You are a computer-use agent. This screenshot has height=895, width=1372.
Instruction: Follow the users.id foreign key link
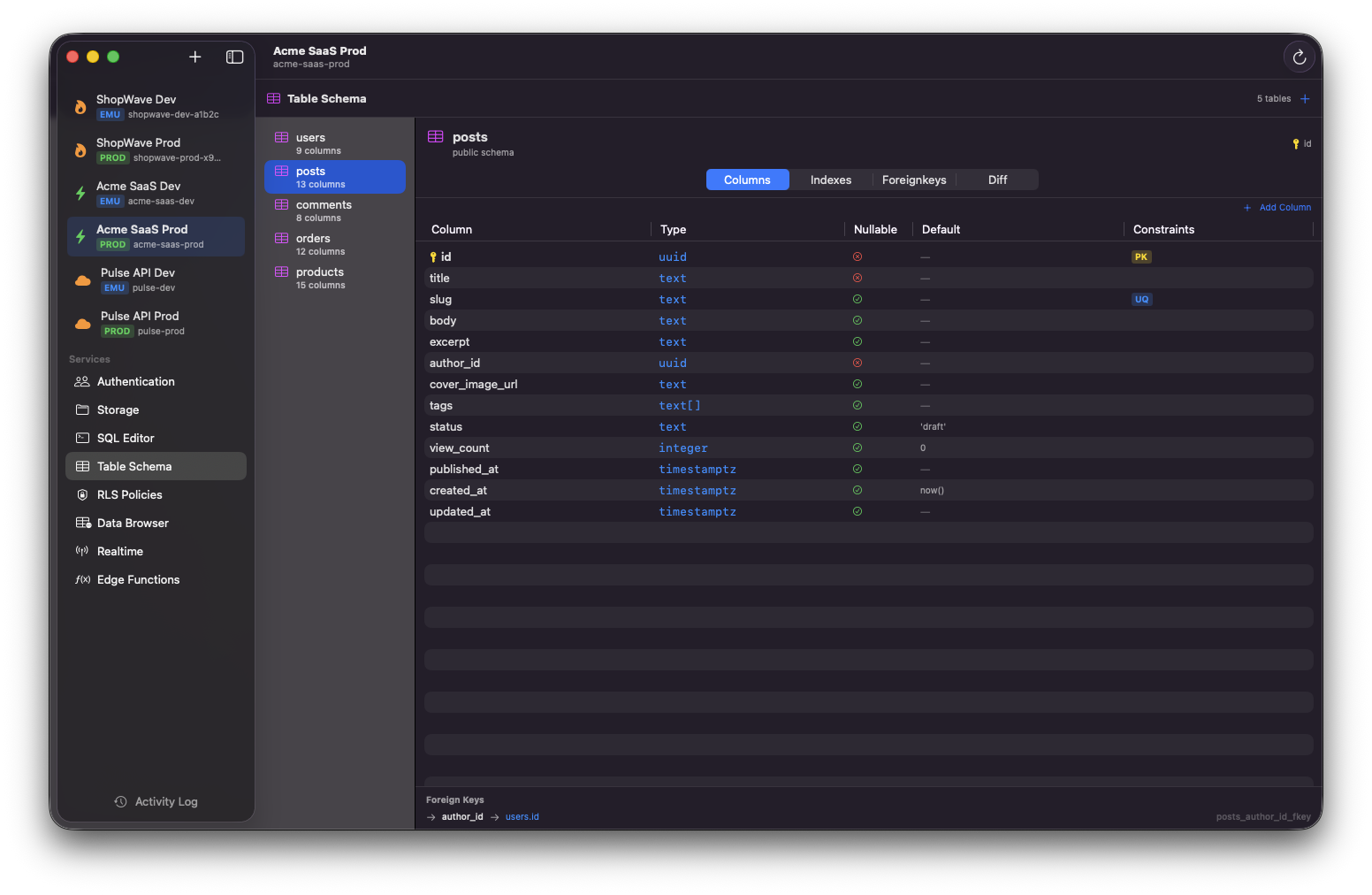point(522,816)
